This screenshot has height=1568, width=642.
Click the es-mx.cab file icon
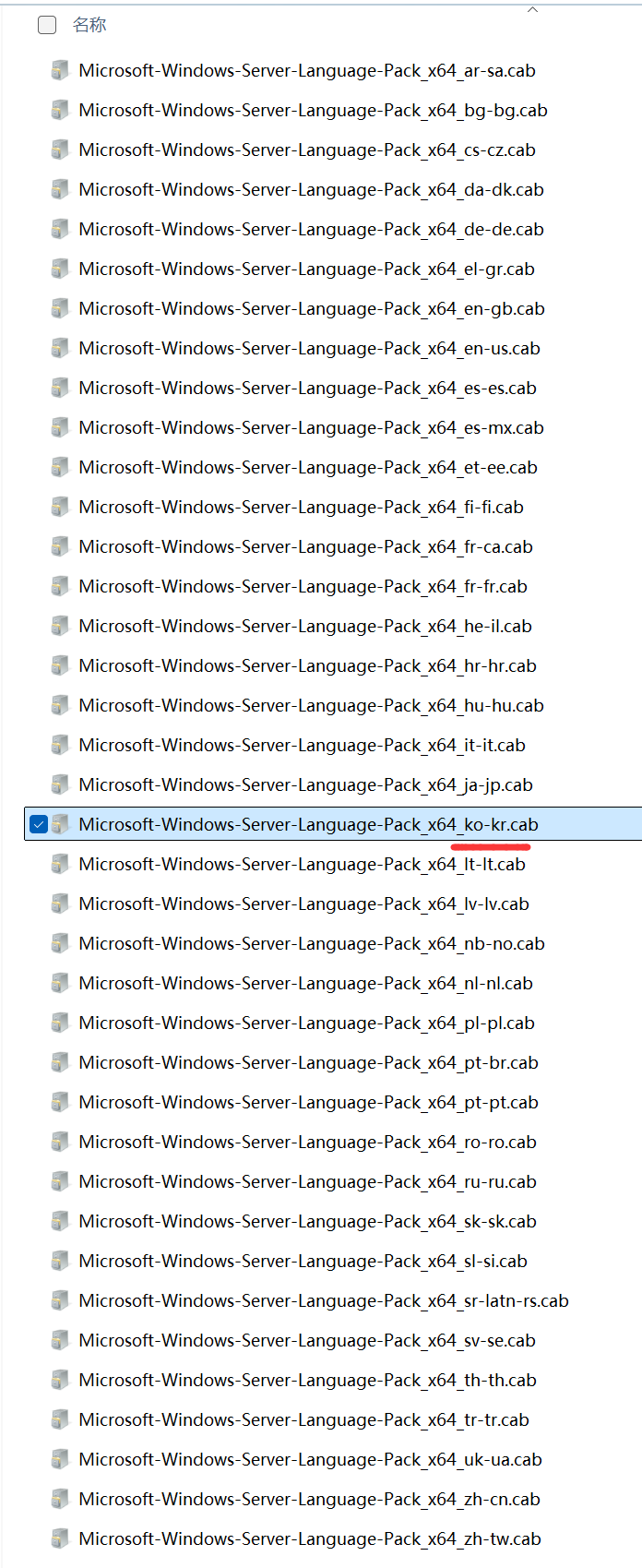(60, 428)
